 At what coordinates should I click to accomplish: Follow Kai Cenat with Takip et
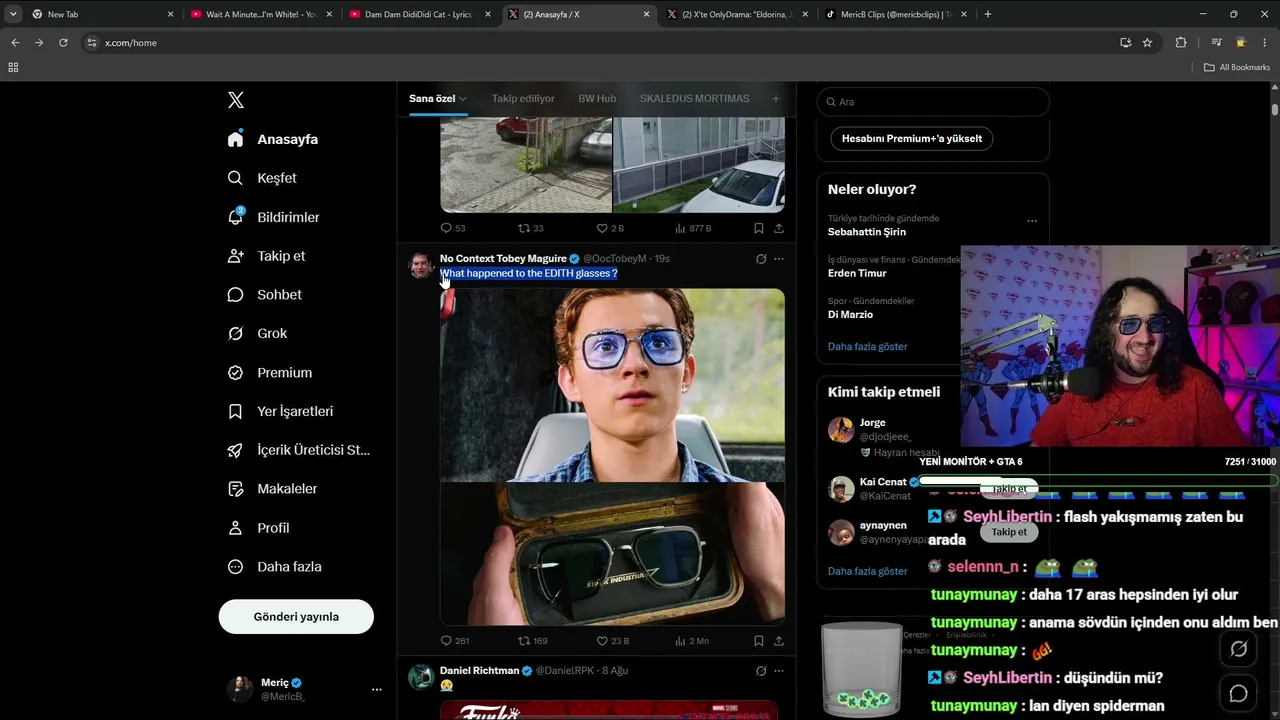(x=1009, y=488)
